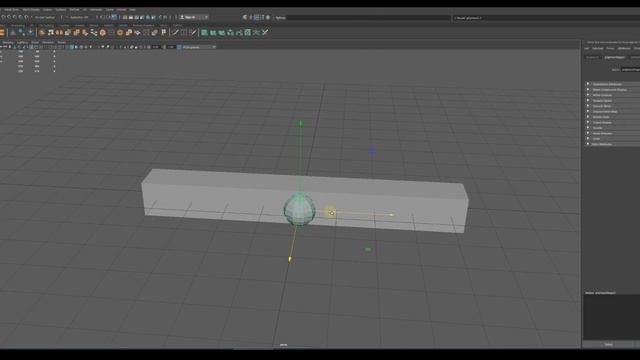Click solid orange disc shelf icon

pyautogui.click(x=120, y=32)
